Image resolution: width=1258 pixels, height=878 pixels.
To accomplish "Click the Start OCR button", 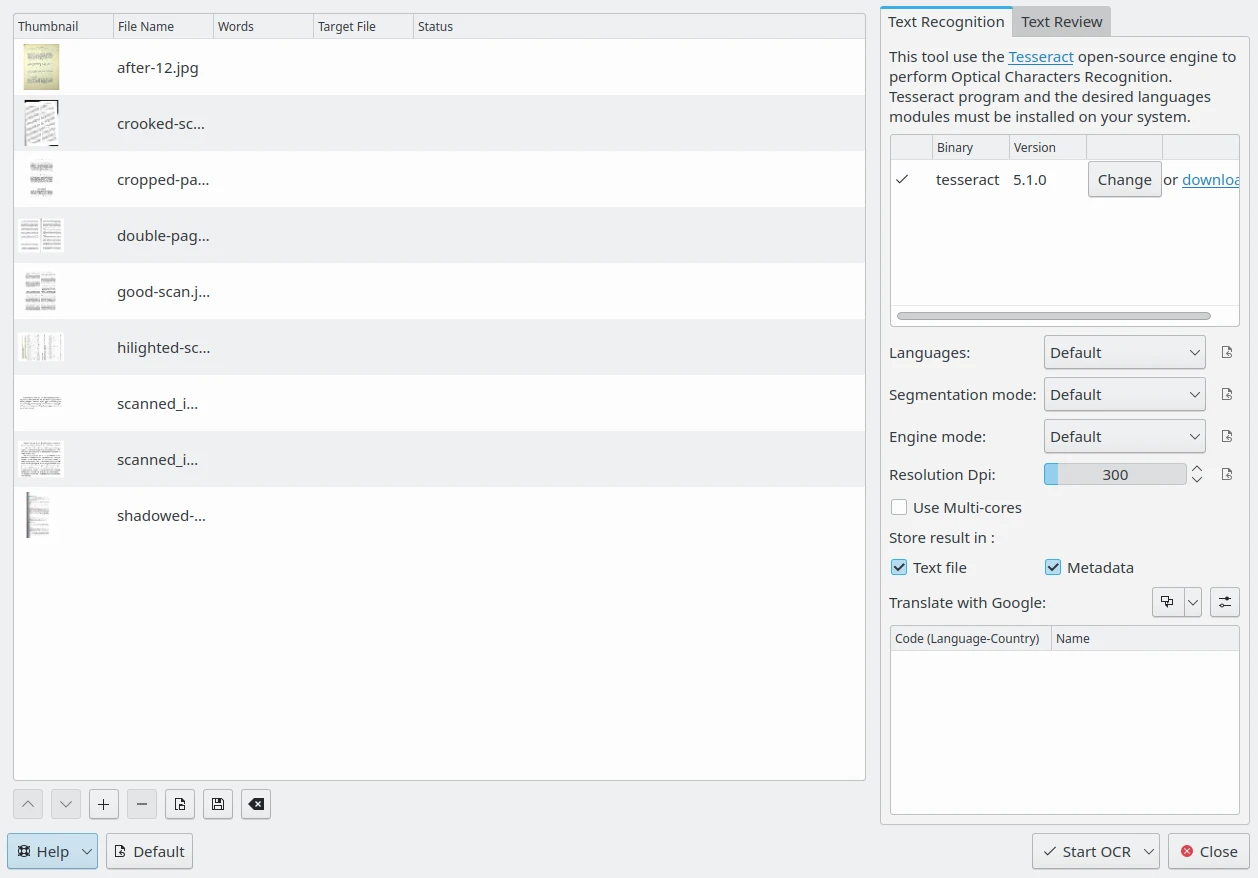I will 1086,851.
